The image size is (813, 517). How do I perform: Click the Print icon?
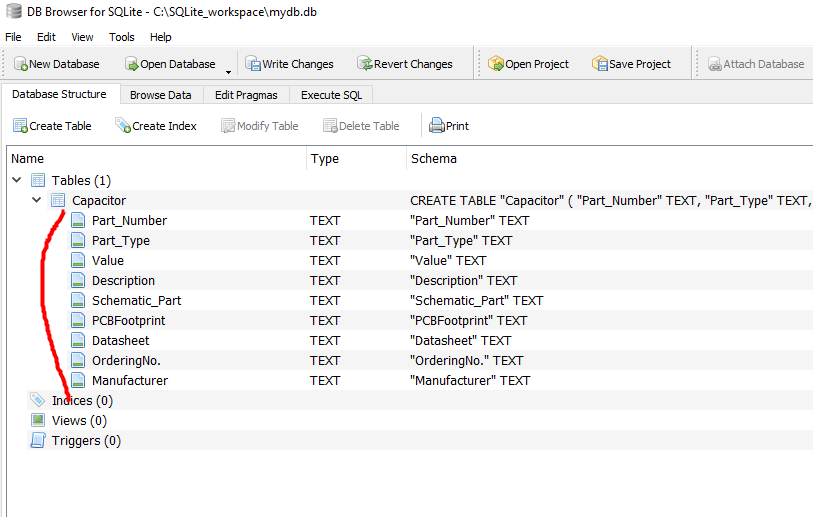pos(437,125)
